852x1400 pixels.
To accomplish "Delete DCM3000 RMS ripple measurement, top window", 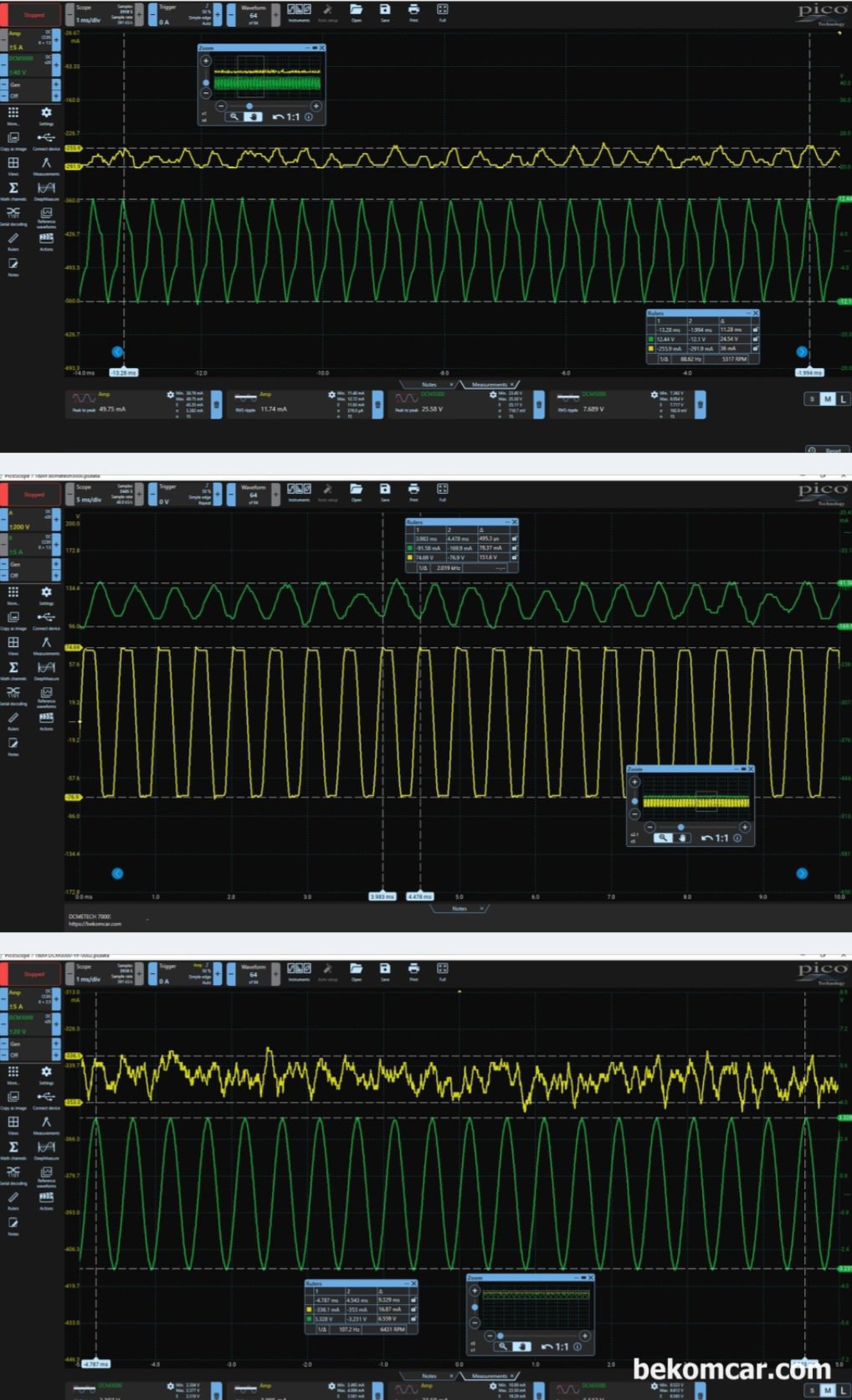I will 700,404.
